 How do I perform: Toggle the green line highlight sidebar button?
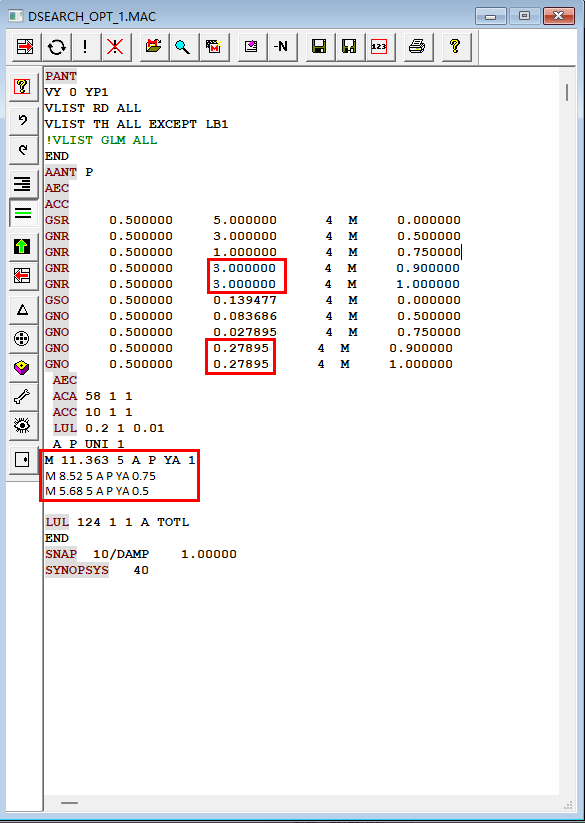pyautogui.click(x=23, y=213)
